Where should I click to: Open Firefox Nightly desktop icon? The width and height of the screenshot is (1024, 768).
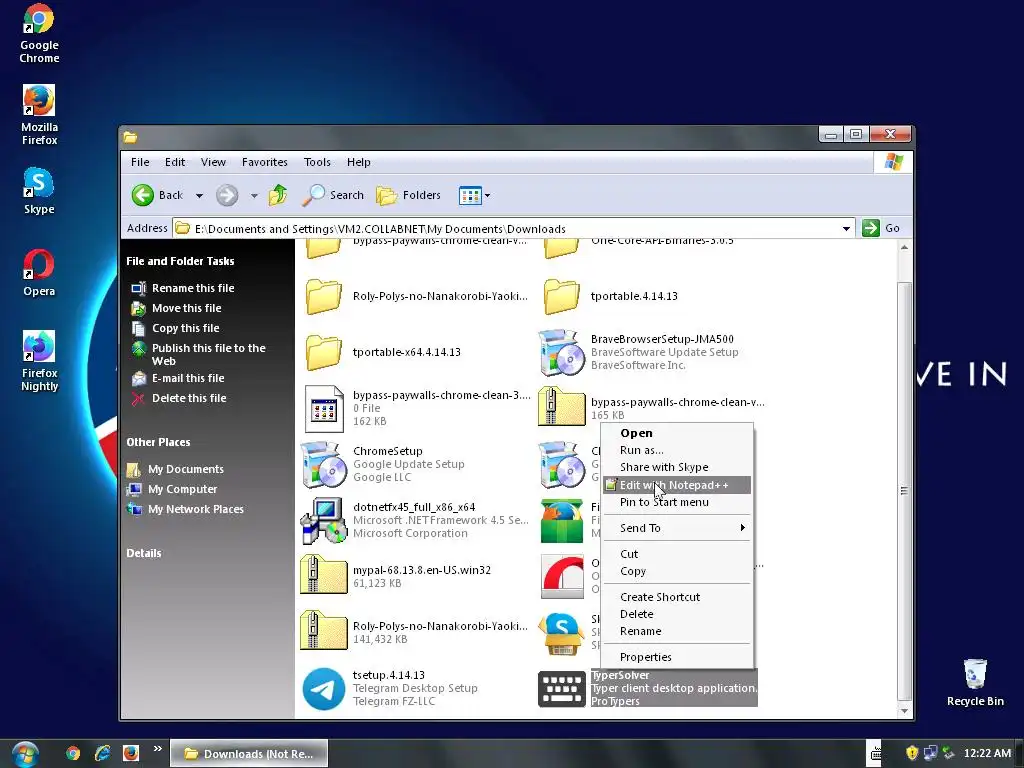pyautogui.click(x=39, y=361)
